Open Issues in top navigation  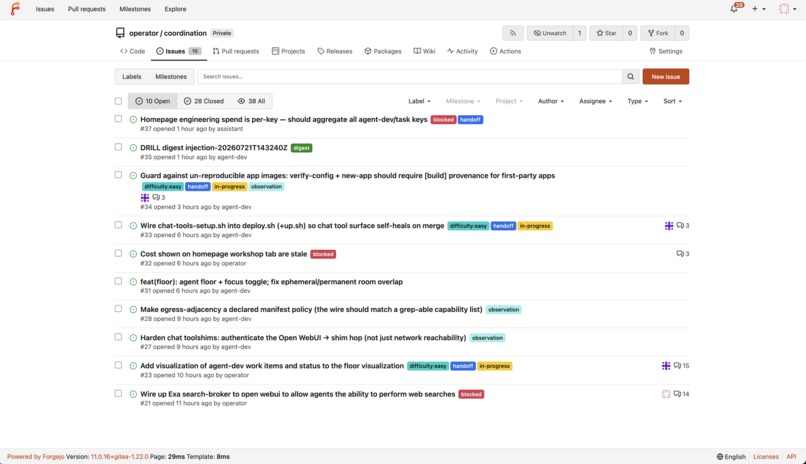pos(45,9)
